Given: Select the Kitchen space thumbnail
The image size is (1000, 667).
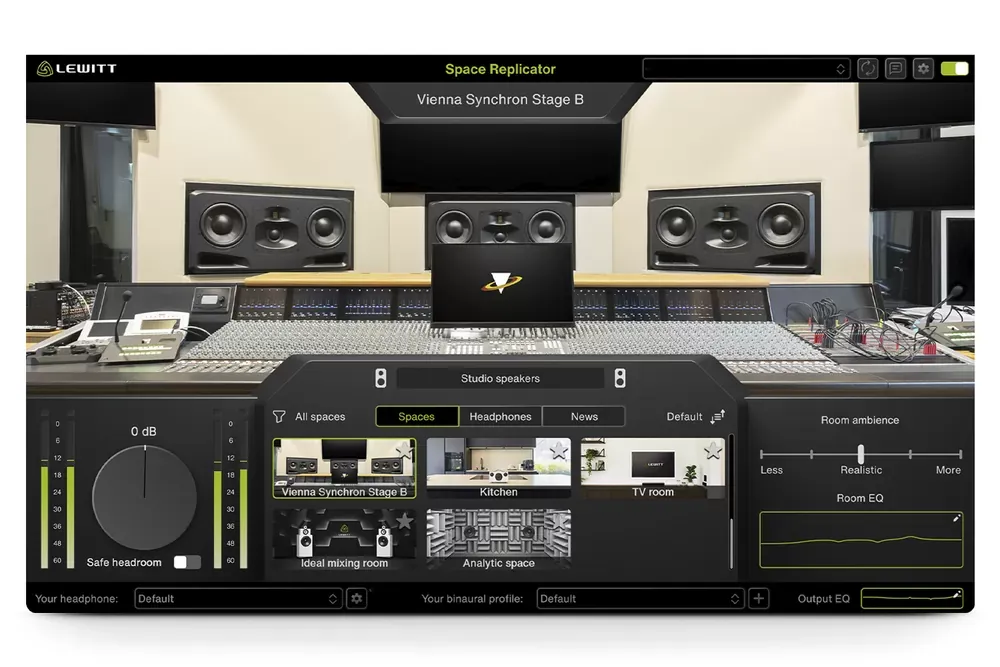Looking at the screenshot, I should coord(499,468).
